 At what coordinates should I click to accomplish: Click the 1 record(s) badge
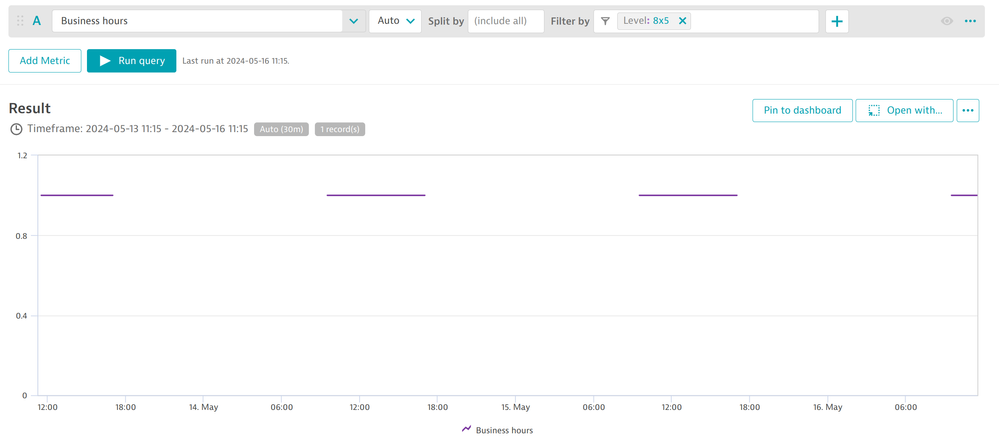[x=340, y=129]
